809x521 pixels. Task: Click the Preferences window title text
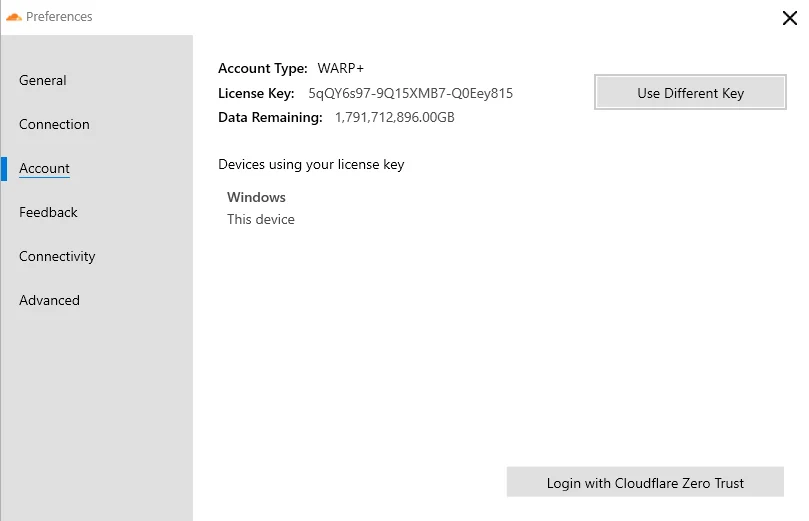point(59,17)
